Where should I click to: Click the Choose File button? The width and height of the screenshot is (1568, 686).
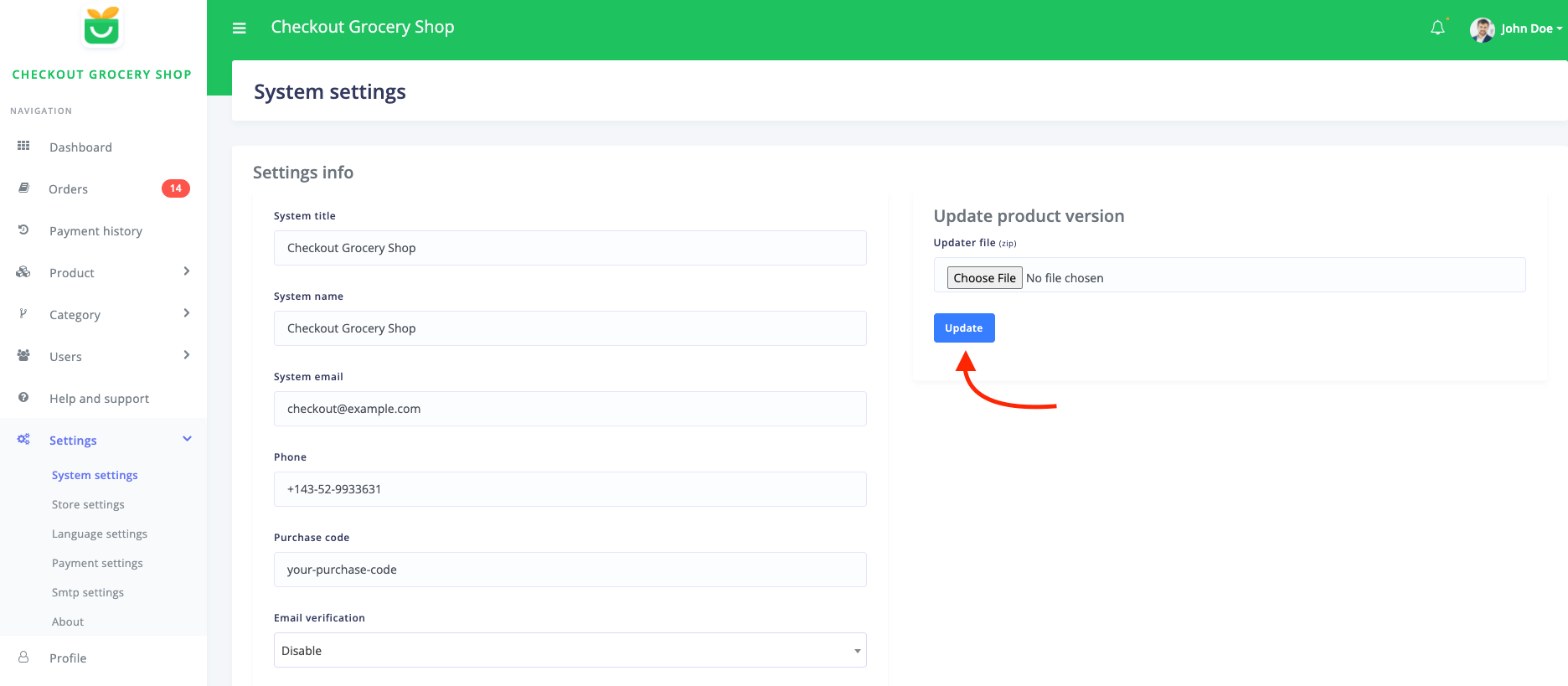tap(984, 277)
